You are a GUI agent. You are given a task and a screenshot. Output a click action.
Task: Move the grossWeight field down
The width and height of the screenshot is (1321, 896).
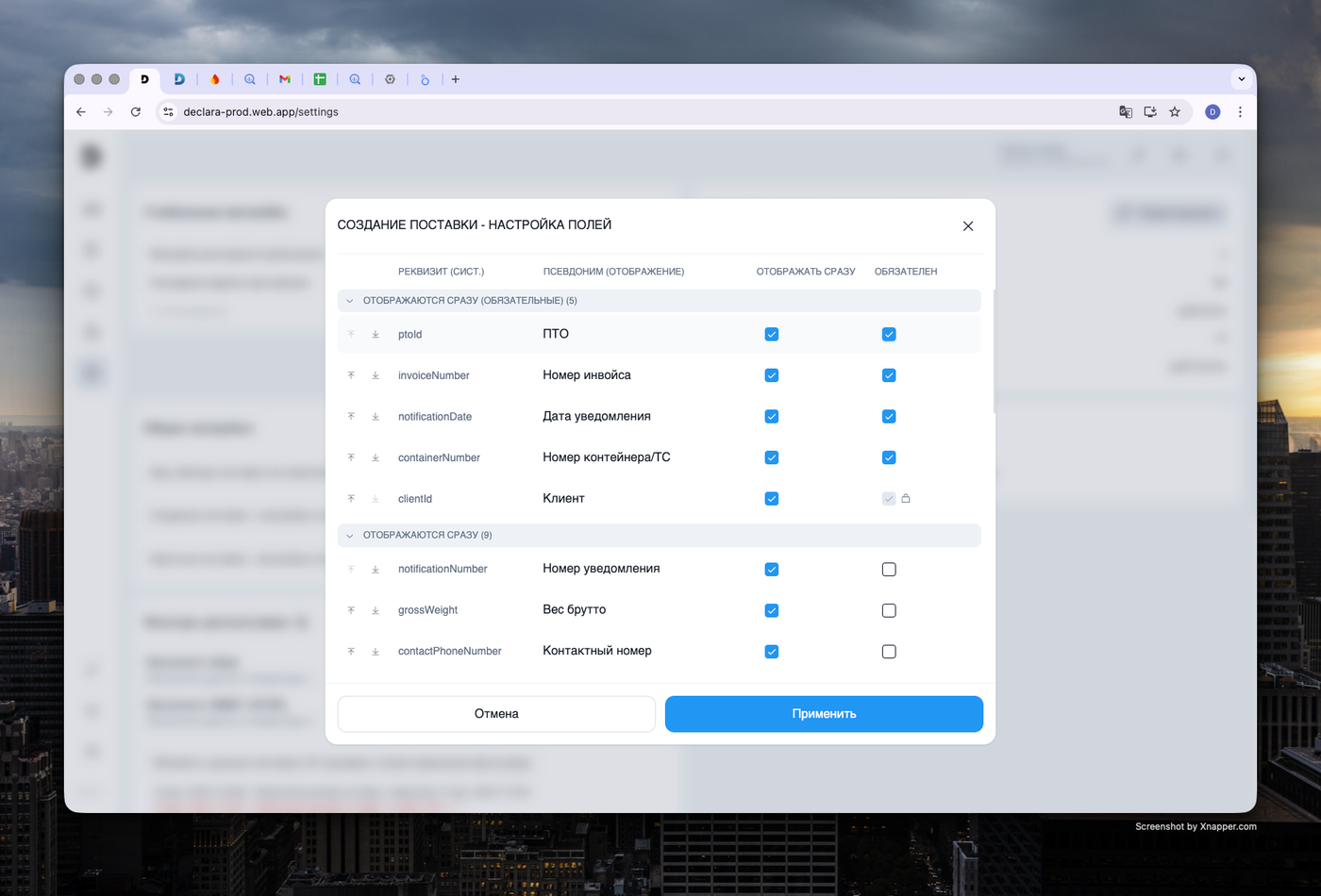click(x=376, y=610)
